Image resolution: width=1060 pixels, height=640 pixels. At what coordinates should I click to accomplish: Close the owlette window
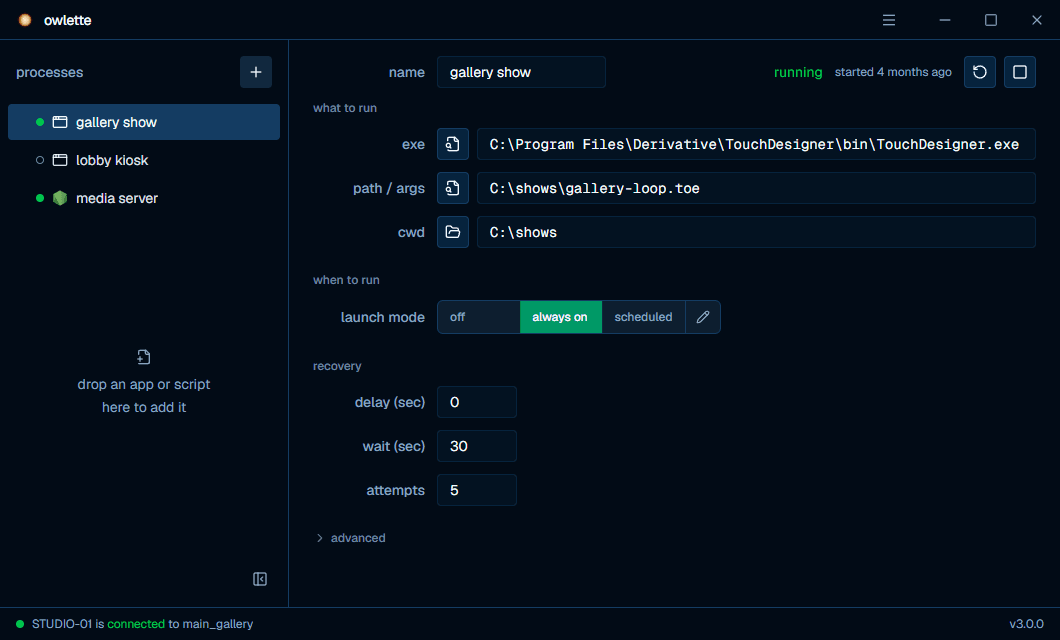[x=1036, y=20]
